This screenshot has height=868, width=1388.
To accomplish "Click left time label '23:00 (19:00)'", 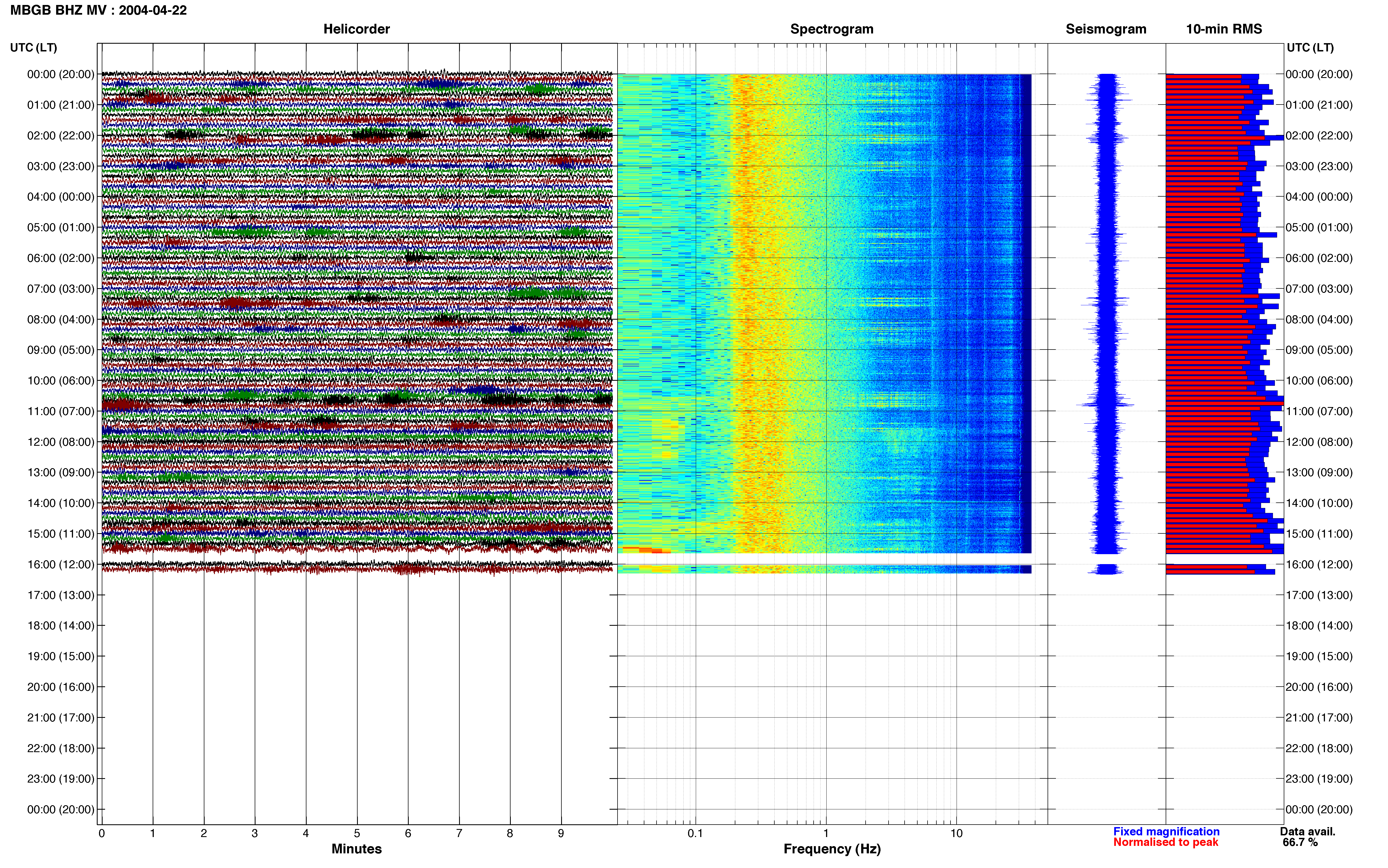I will 61,779.
